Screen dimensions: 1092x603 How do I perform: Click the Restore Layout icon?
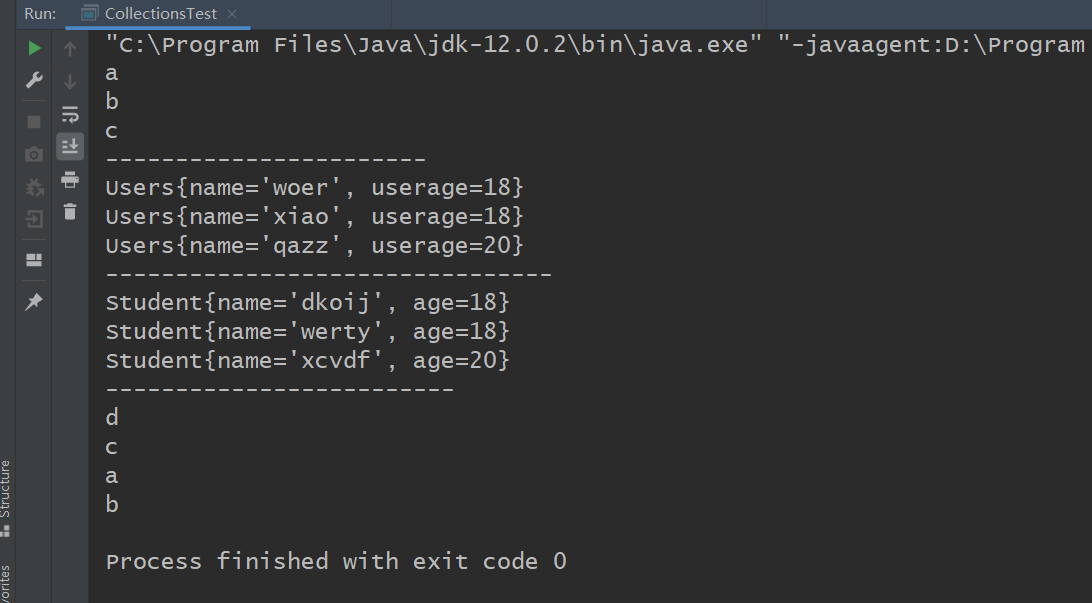34,260
